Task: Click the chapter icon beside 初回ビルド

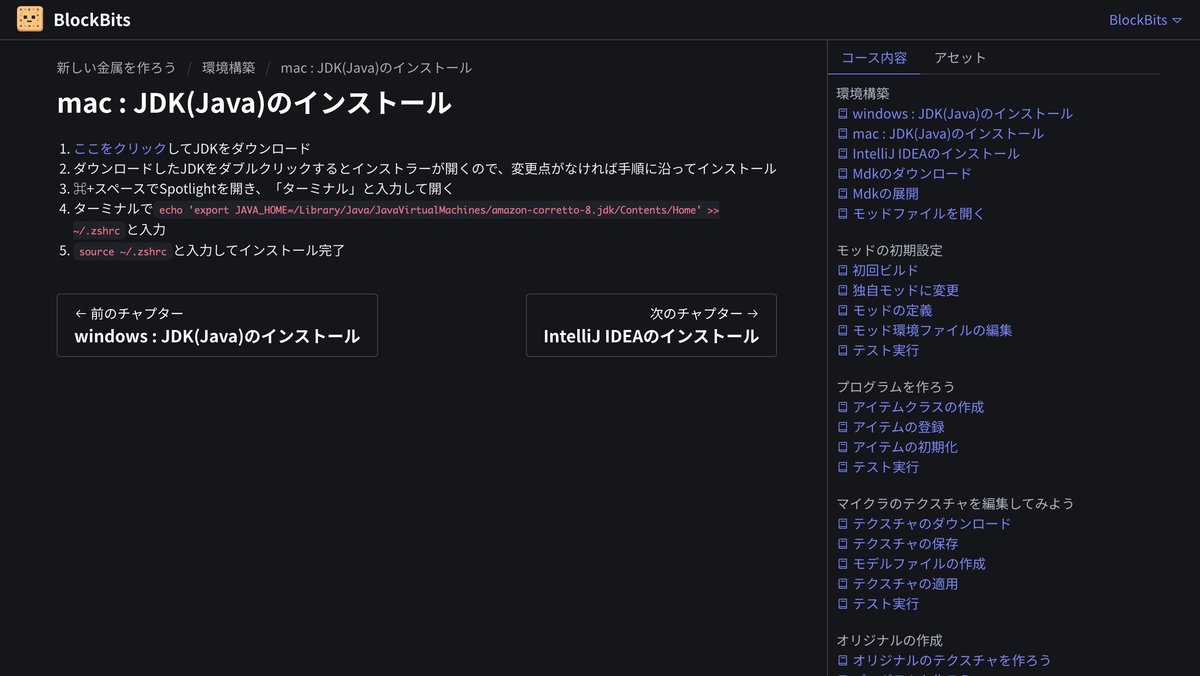Action: point(841,270)
